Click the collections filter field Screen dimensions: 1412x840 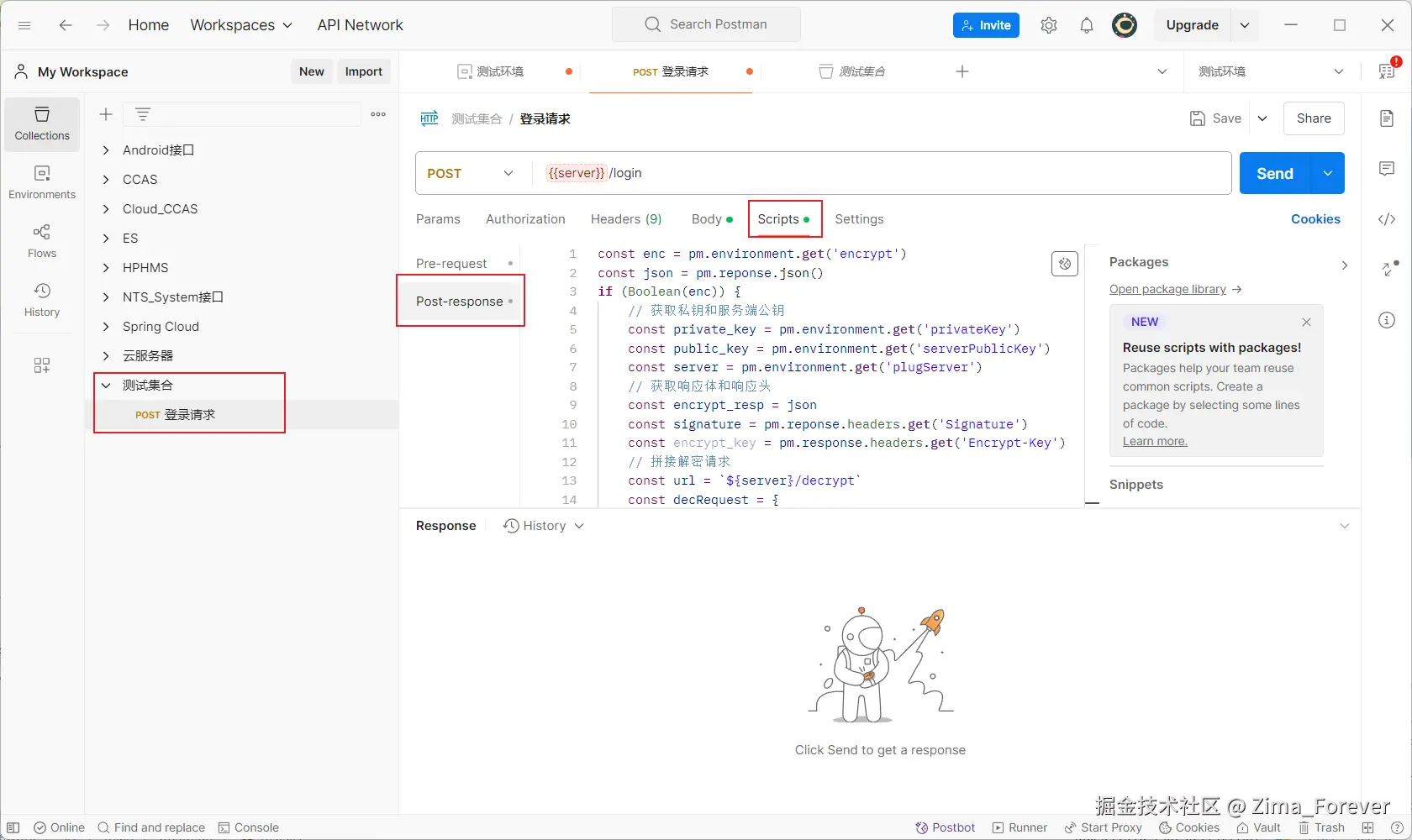(242, 114)
